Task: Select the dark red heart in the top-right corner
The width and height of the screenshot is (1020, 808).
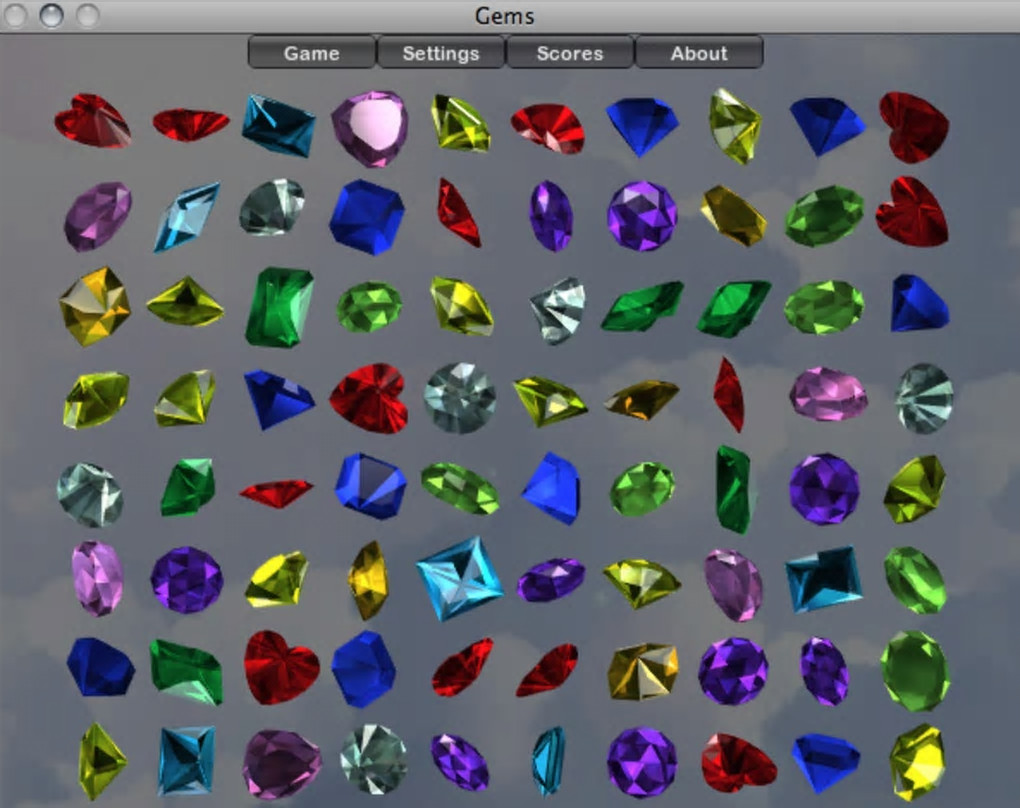Action: (913, 127)
